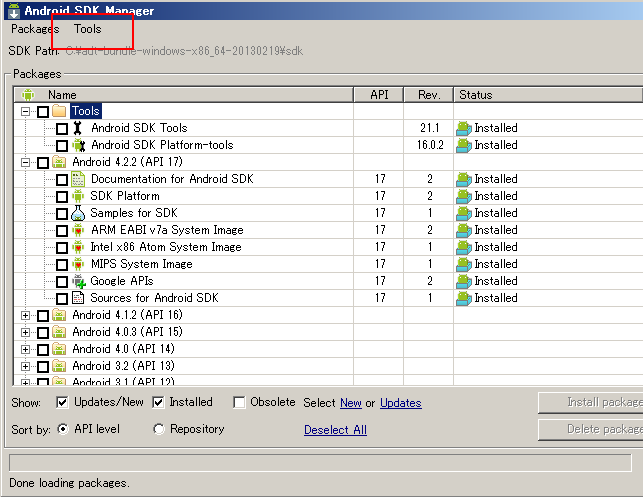The image size is (643, 497).
Task: Select the Samples for SDK row name
Action: [x=134, y=213]
